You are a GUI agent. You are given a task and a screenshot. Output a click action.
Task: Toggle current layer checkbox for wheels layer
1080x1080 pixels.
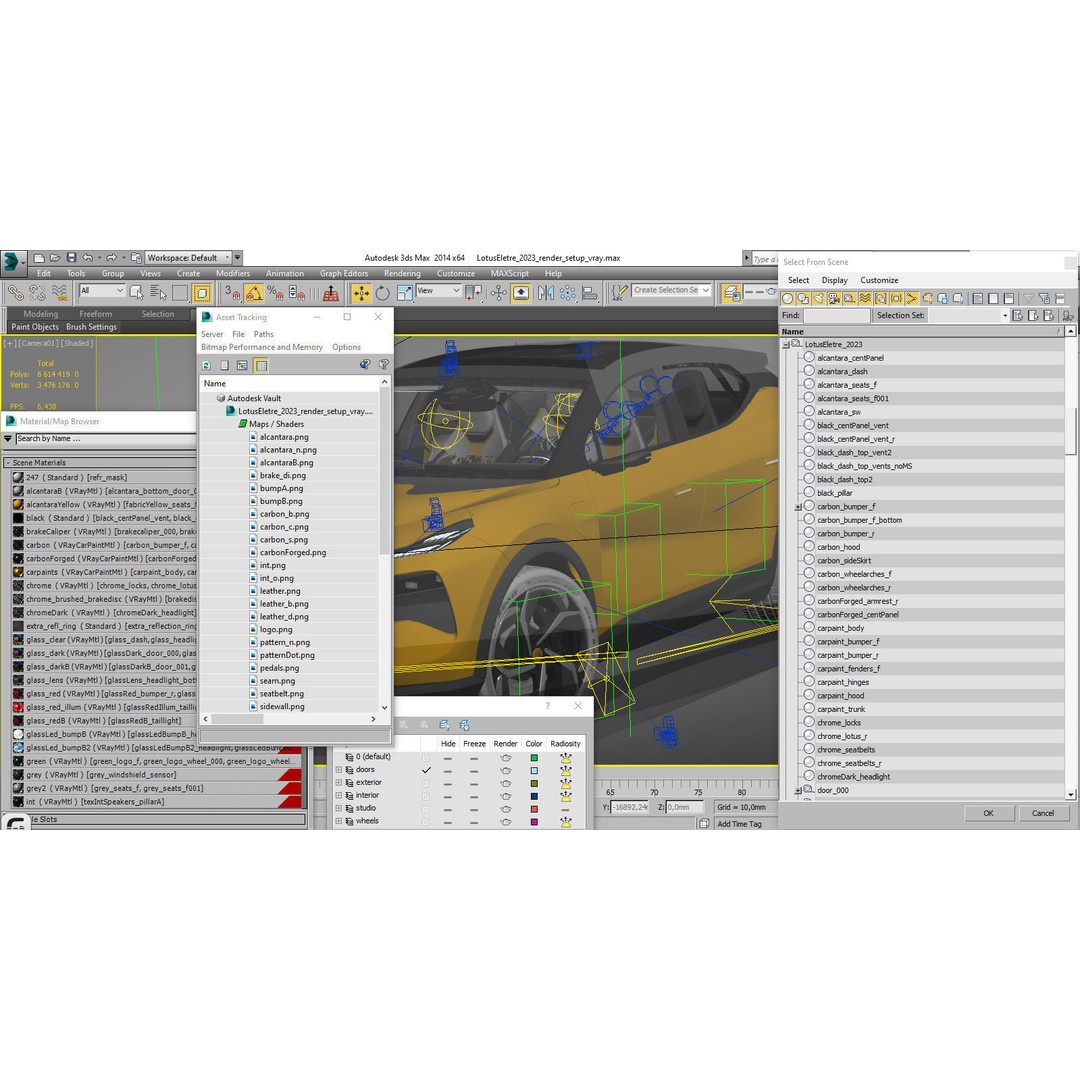[x=426, y=822]
